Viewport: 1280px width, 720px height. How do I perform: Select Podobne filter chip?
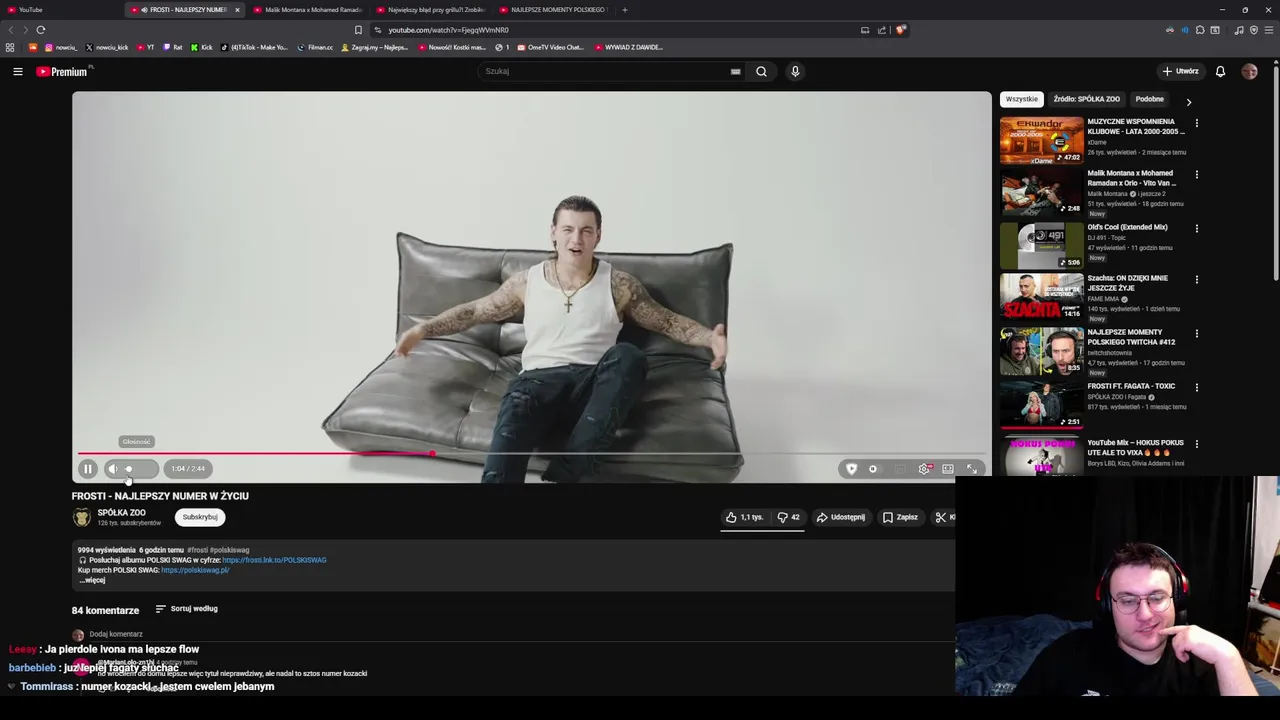[1149, 99]
